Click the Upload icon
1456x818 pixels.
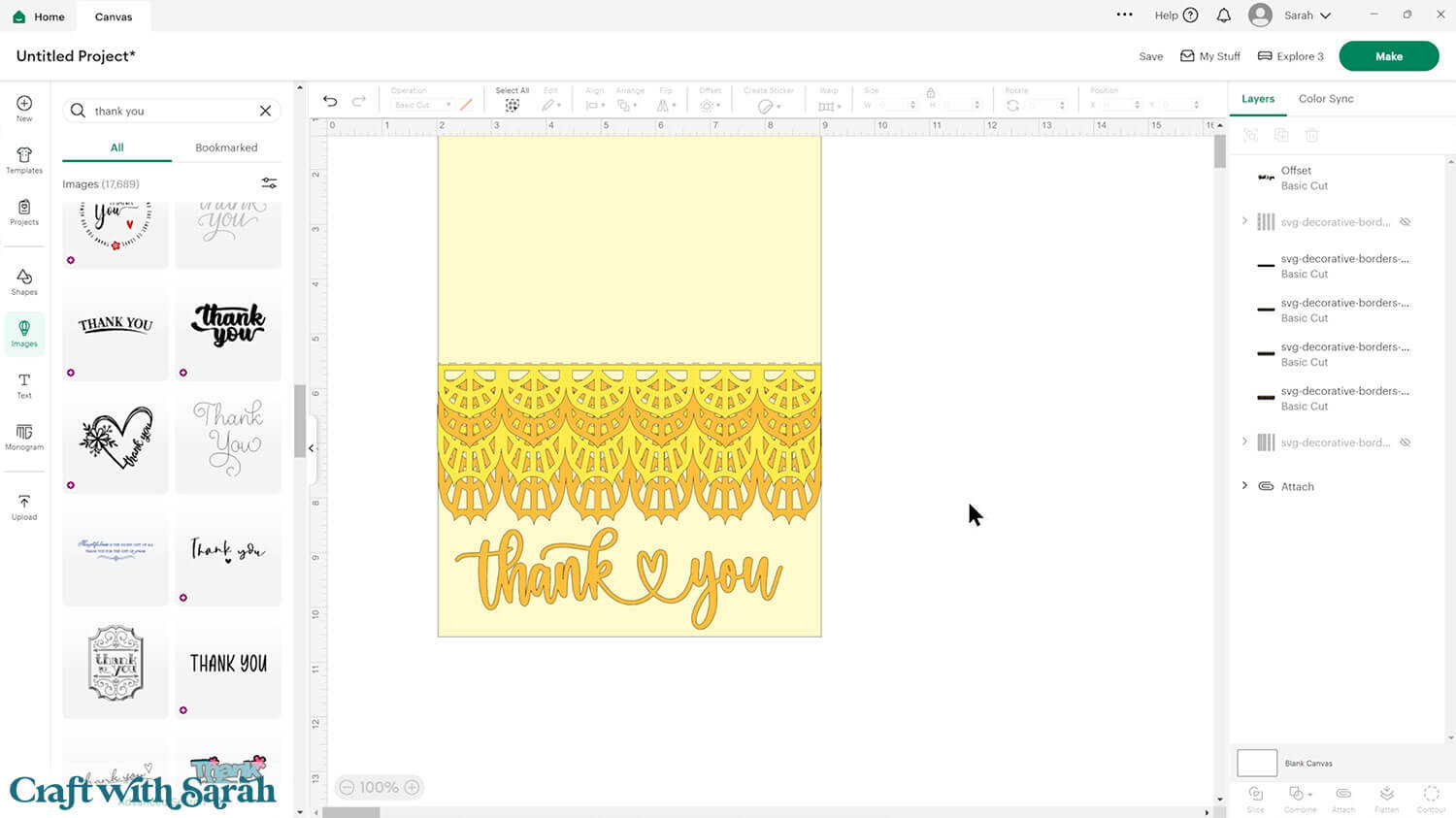pos(24,507)
